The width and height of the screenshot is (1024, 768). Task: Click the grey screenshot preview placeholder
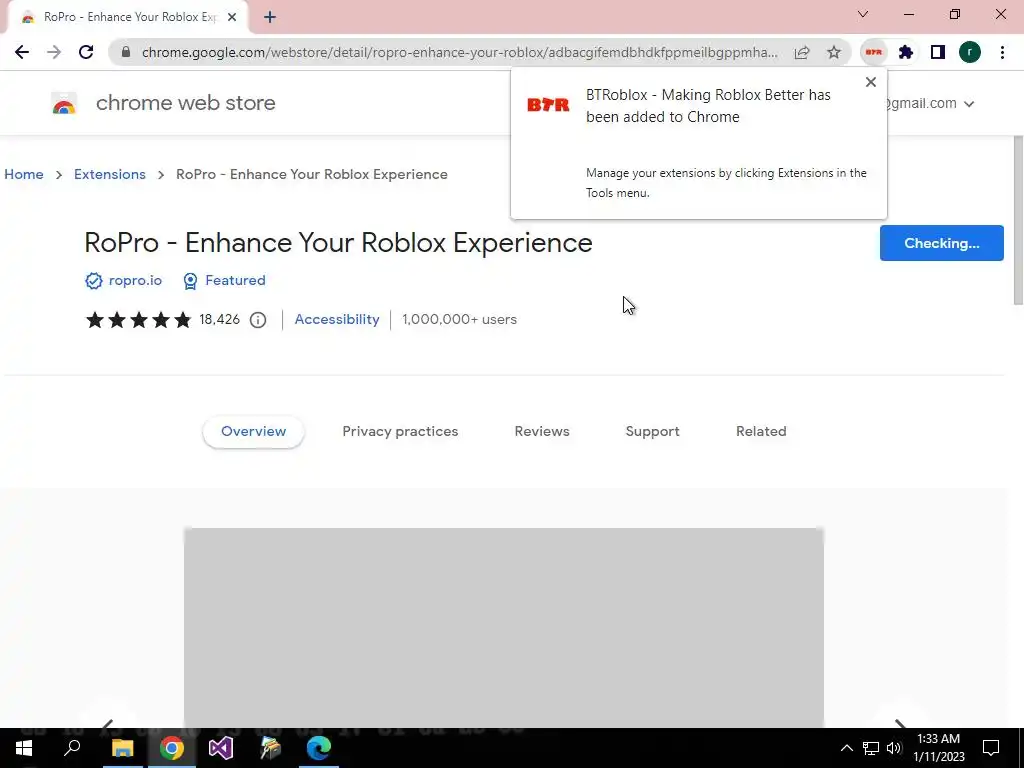click(504, 628)
